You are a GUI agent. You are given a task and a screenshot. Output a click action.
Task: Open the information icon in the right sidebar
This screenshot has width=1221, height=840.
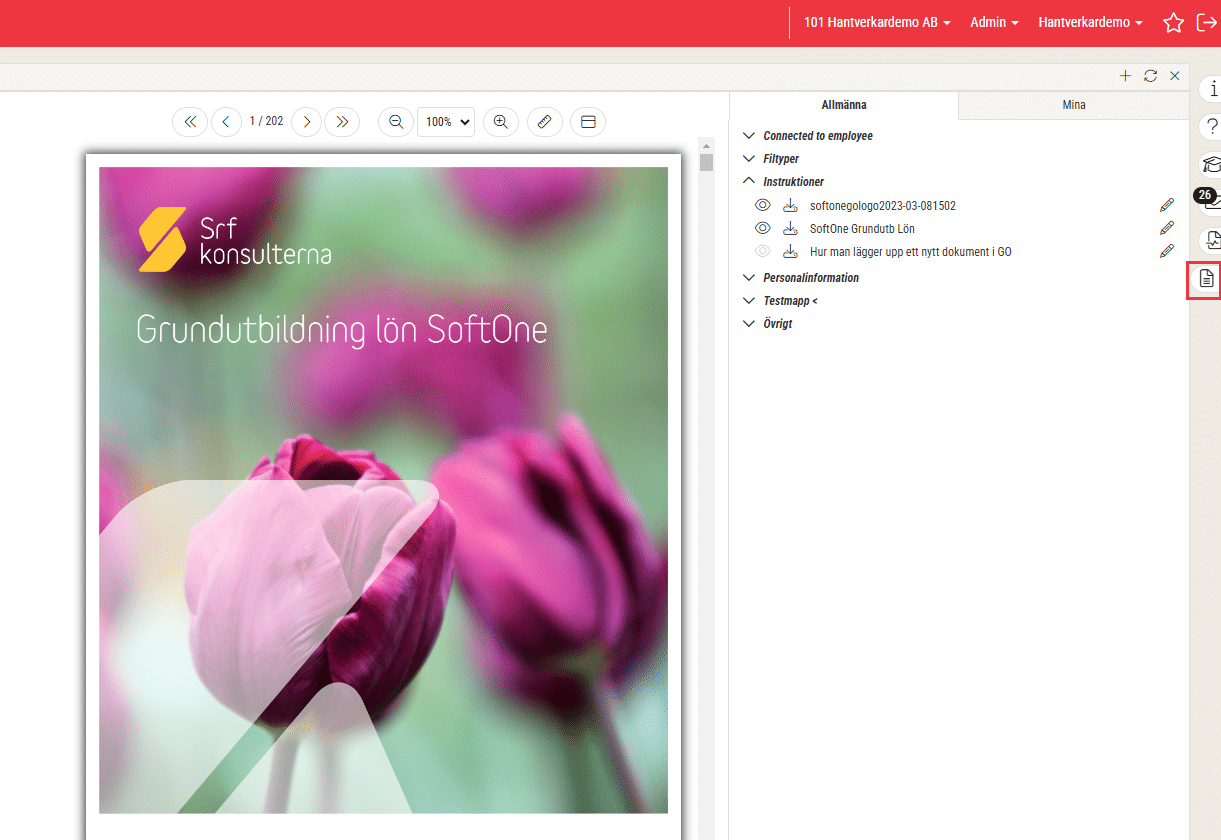1210,89
